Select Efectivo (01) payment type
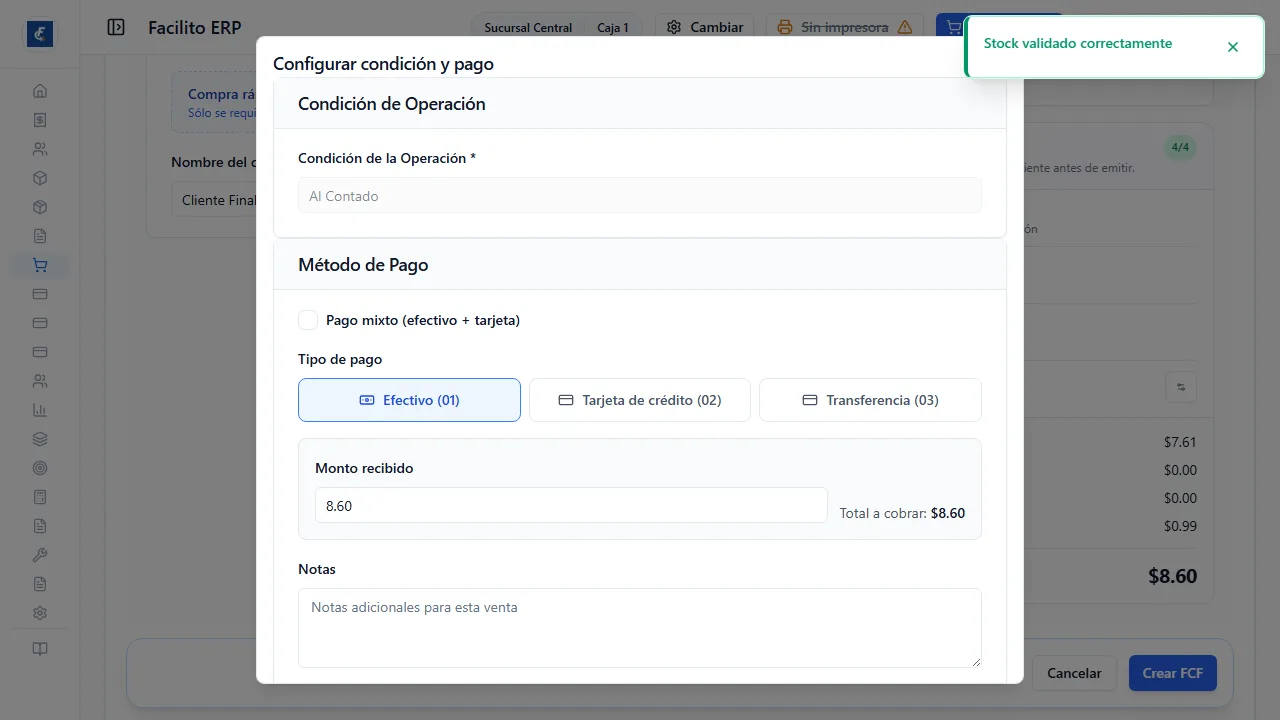The height and width of the screenshot is (720, 1280). click(x=409, y=400)
